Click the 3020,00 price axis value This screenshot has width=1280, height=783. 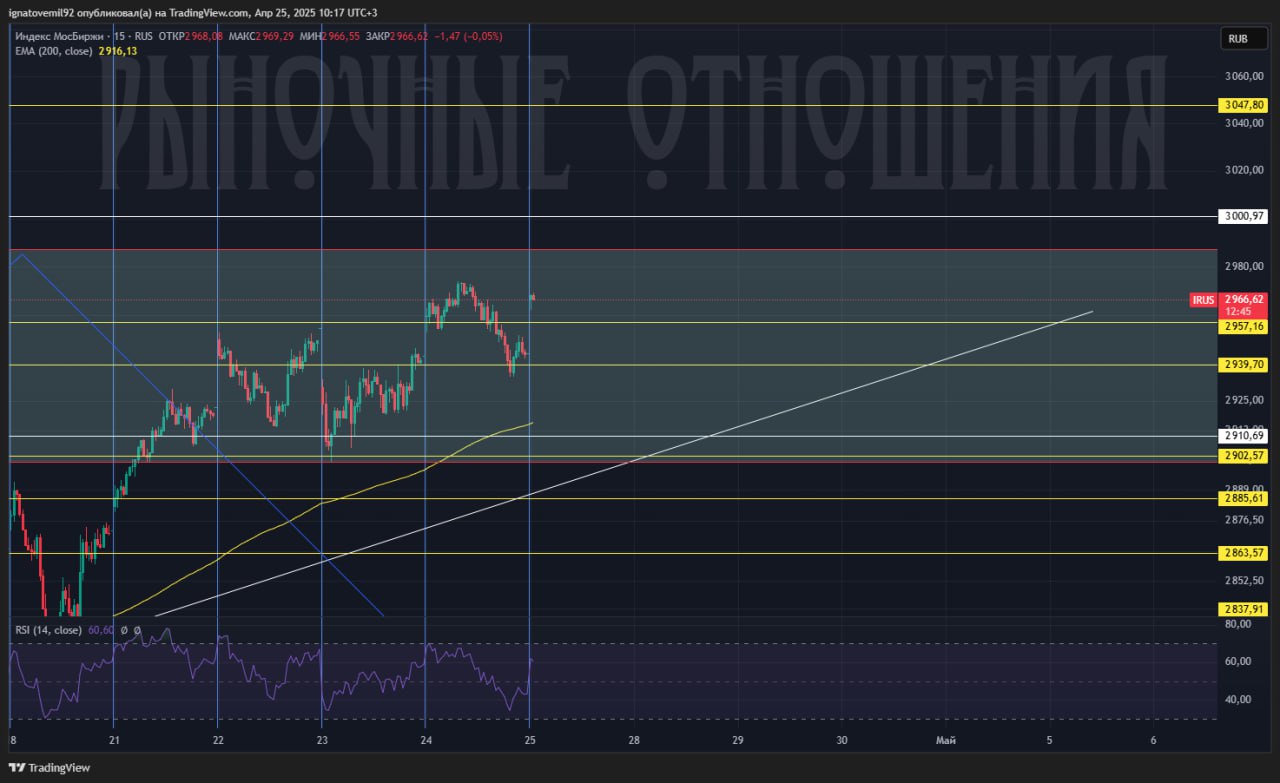click(x=1244, y=170)
